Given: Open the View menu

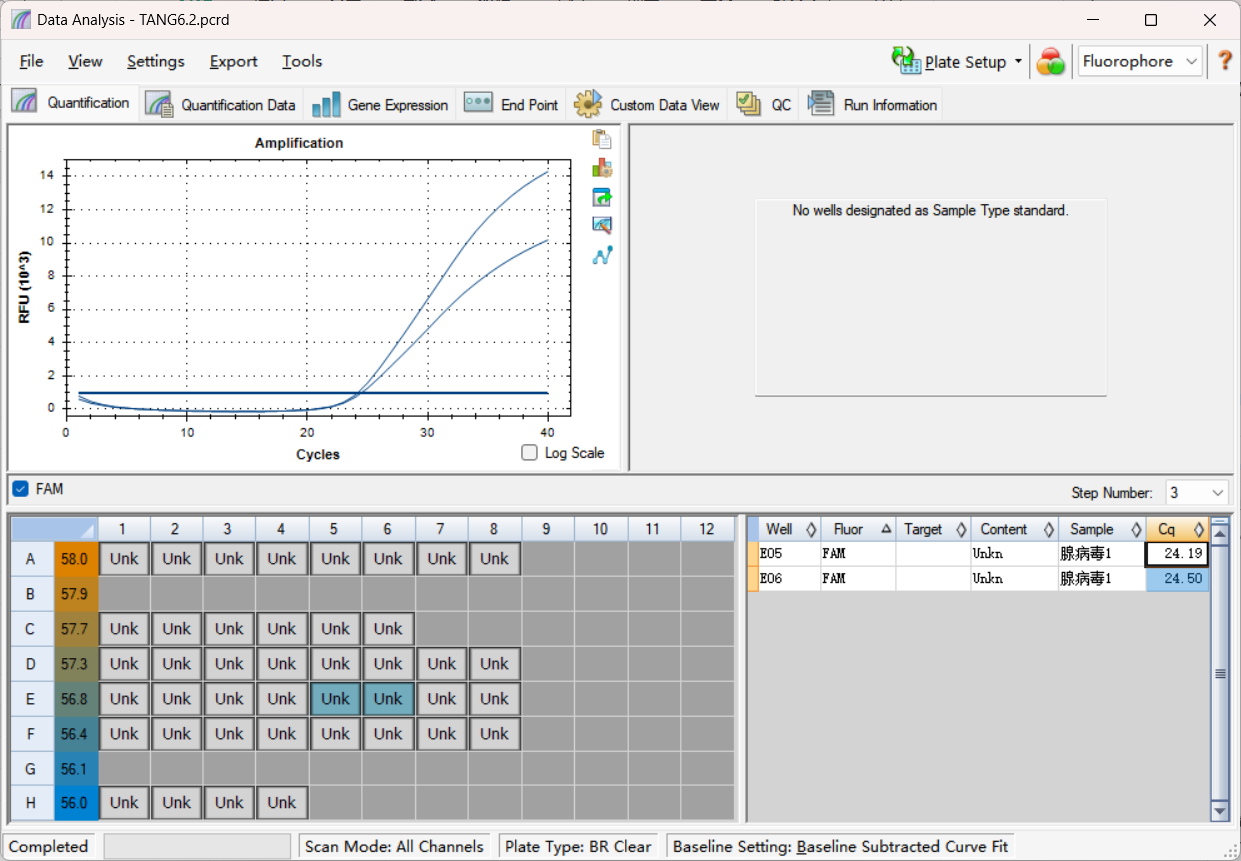Looking at the screenshot, I should (85, 61).
